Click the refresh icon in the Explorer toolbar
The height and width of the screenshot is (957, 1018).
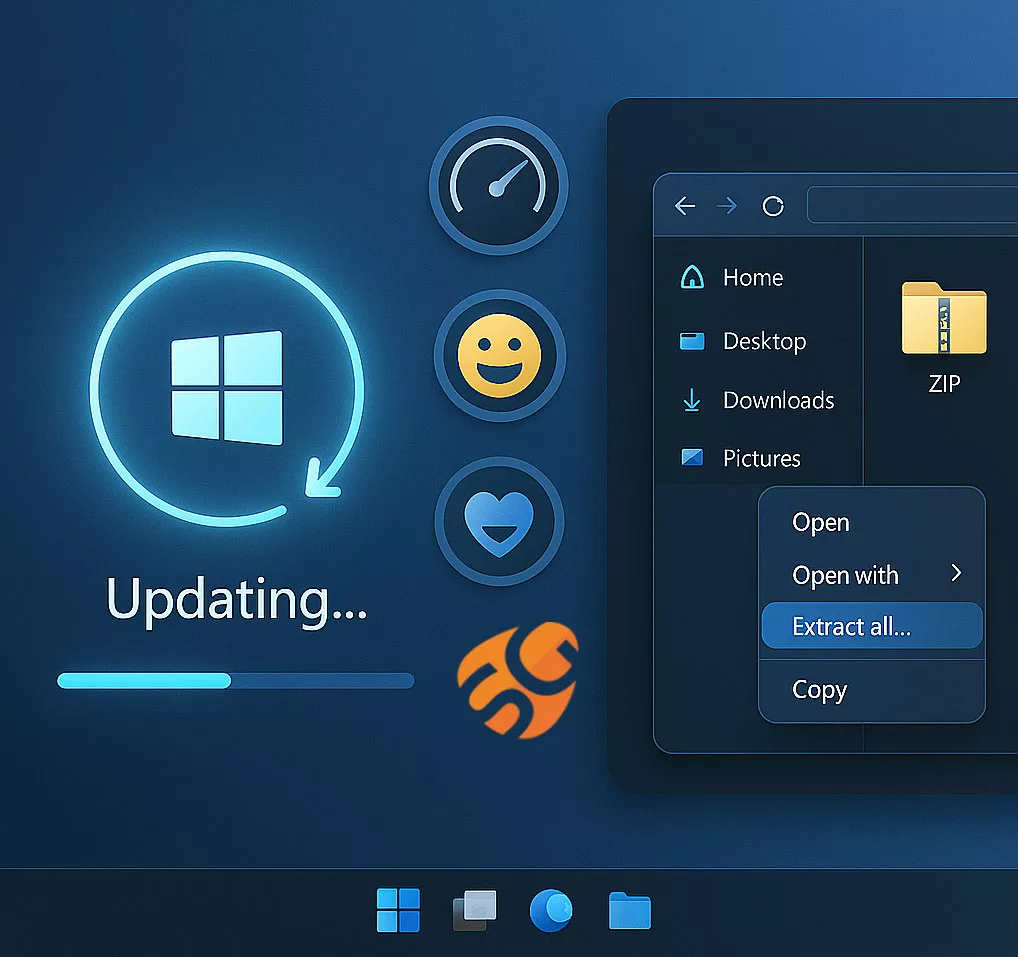click(x=772, y=206)
